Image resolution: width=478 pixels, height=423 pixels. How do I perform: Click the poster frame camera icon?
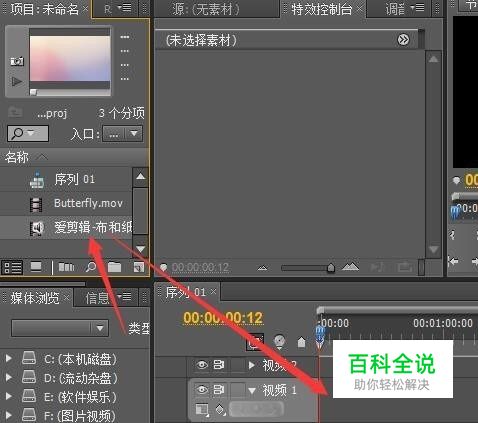[x=17, y=61]
